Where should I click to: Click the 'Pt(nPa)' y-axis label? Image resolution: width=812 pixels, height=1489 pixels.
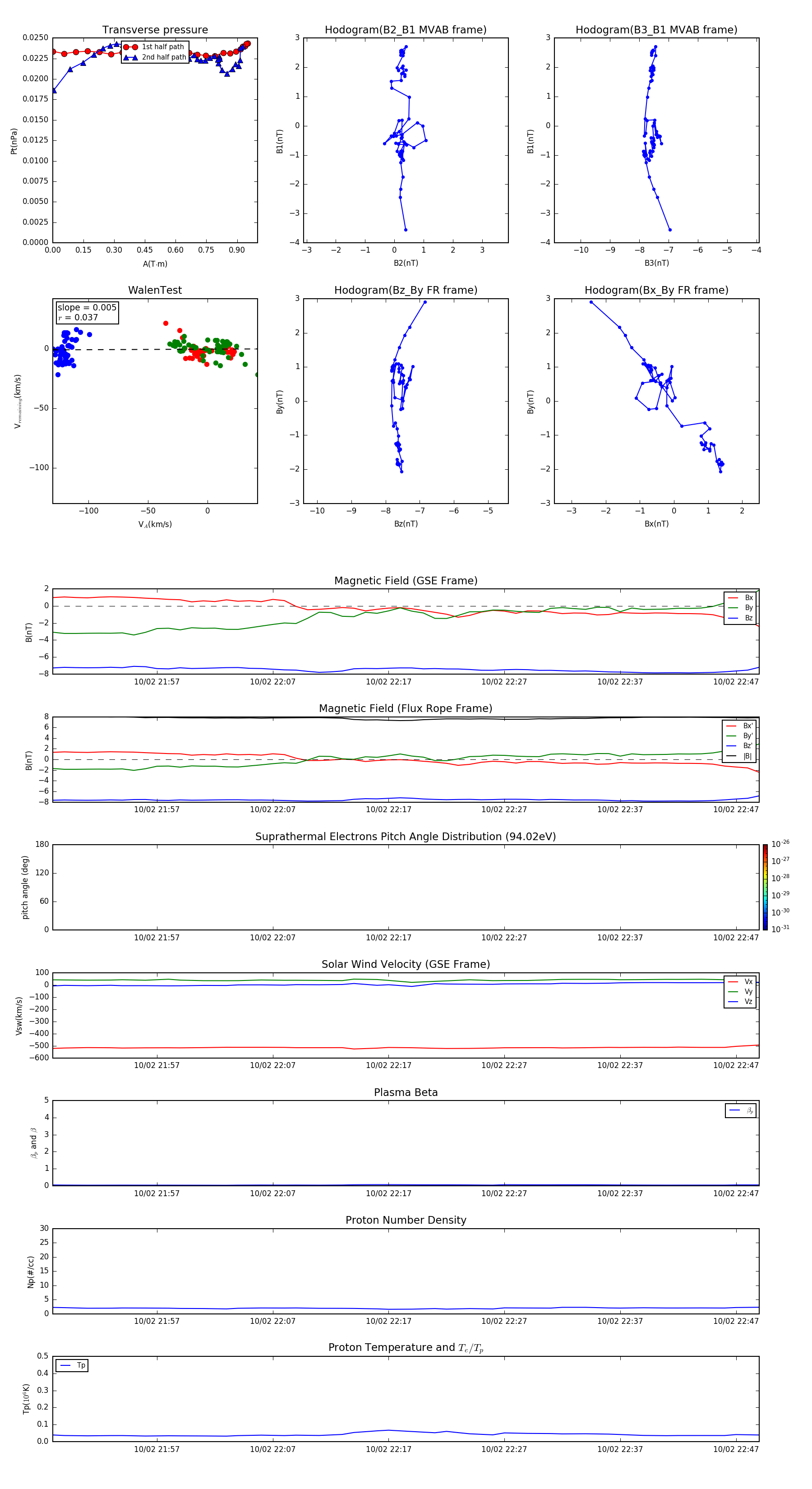click(14, 141)
